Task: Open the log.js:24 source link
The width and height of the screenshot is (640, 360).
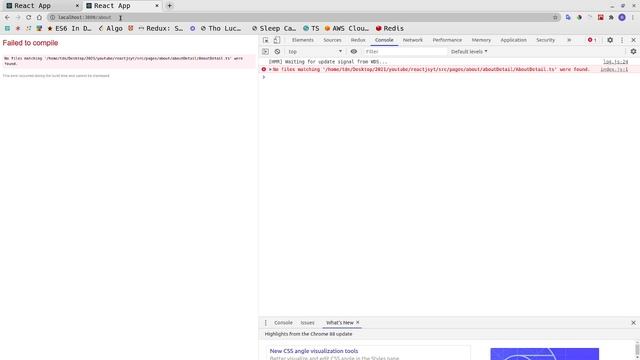Action: click(616, 62)
